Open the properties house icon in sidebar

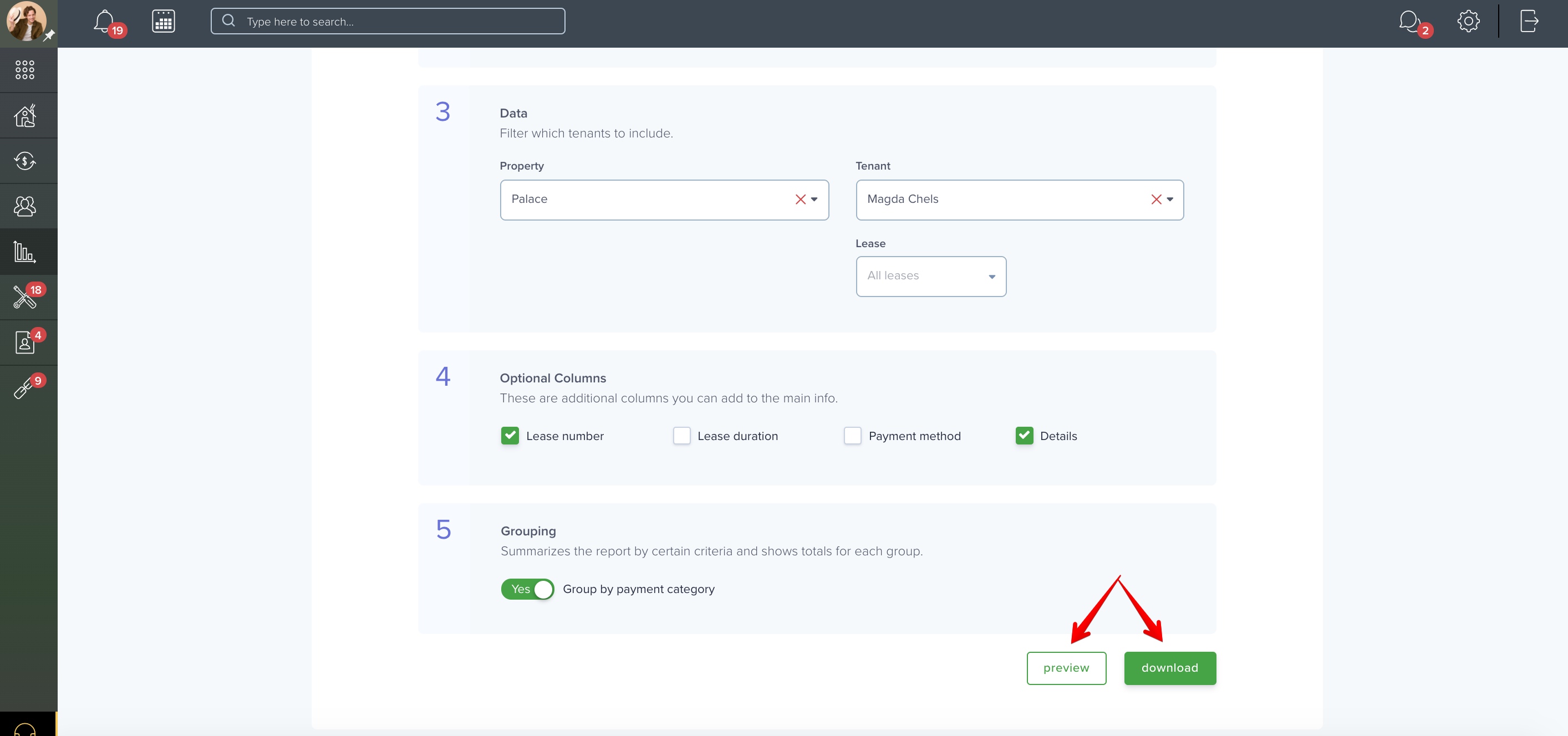click(x=25, y=116)
